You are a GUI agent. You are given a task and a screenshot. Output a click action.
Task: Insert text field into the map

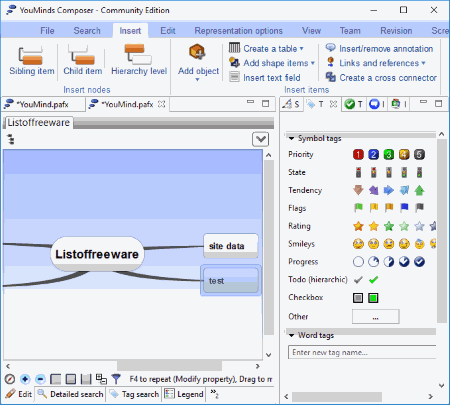(265, 77)
